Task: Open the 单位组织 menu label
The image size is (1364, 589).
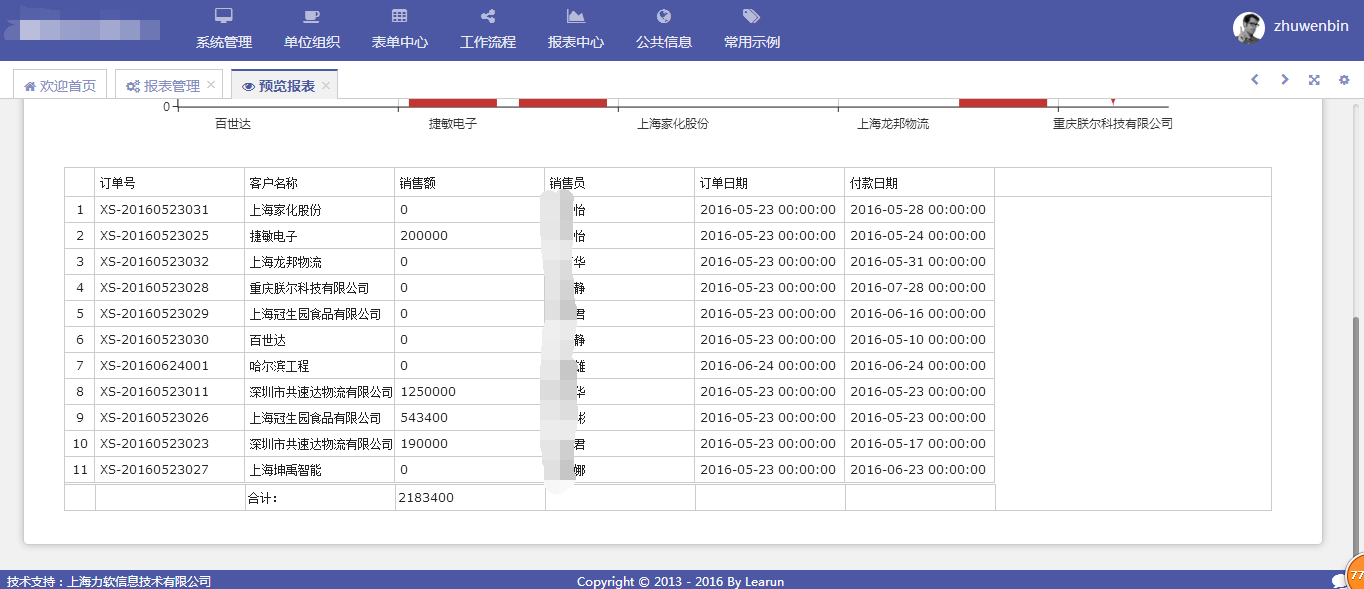Action: coord(312,43)
